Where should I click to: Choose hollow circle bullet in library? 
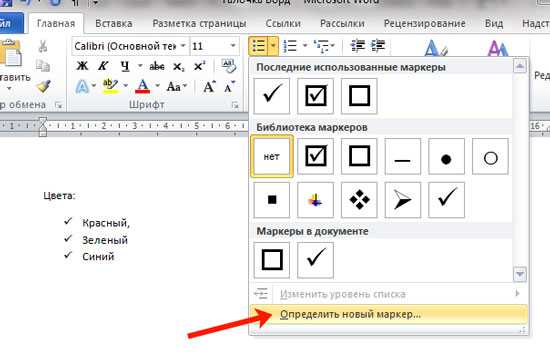pyautogui.click(x=490, y=156)
